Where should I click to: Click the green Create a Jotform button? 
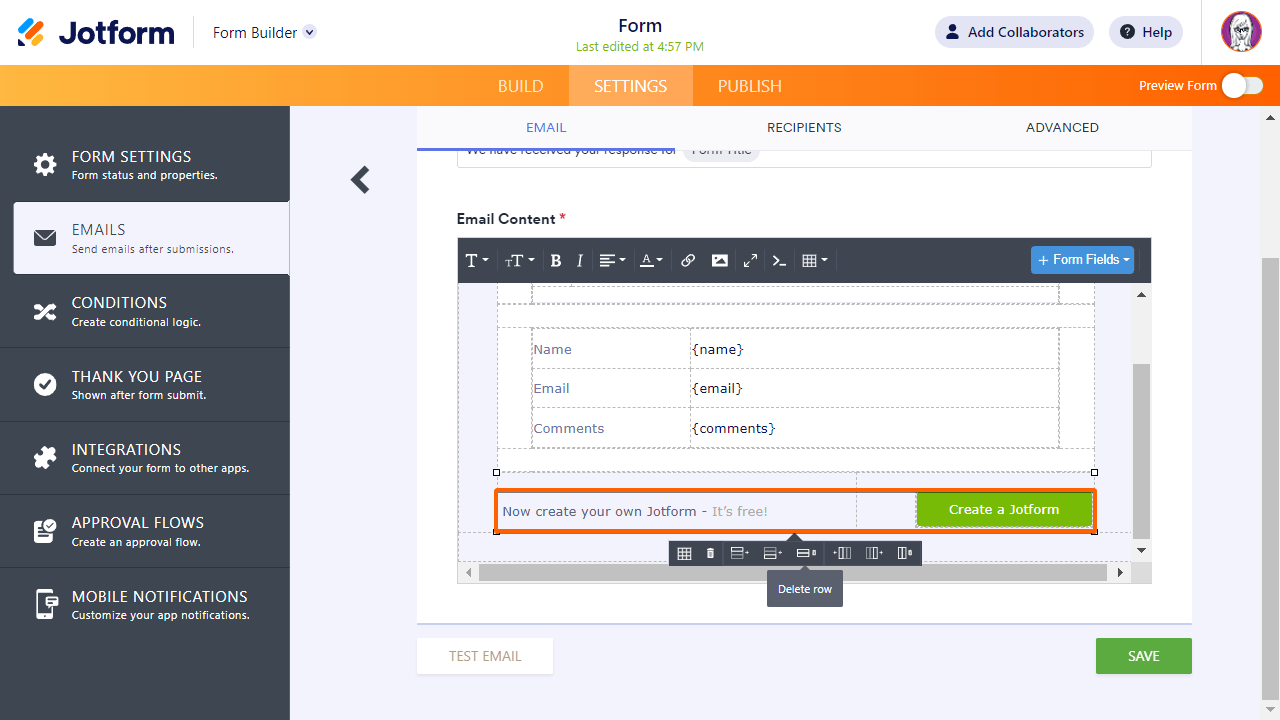pyautogui.click(x=1004, y=510)
